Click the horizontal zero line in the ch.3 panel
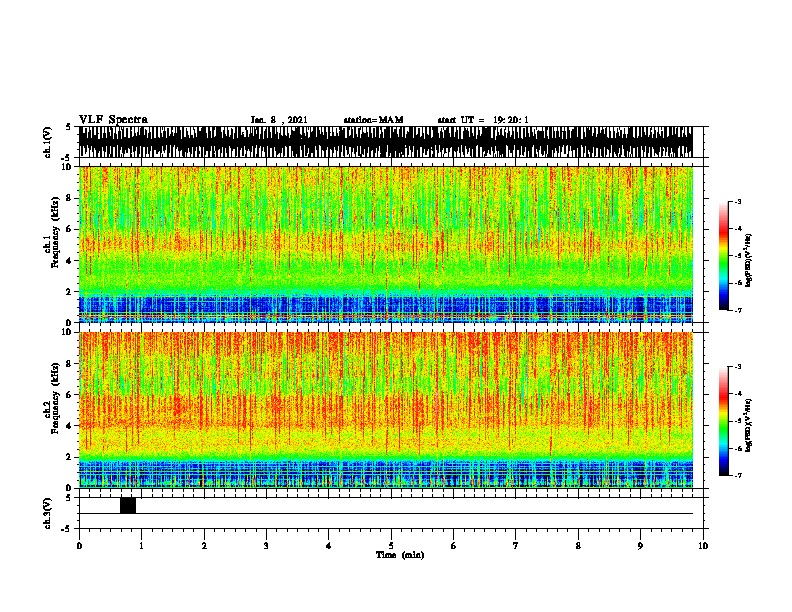 (386, 514)
